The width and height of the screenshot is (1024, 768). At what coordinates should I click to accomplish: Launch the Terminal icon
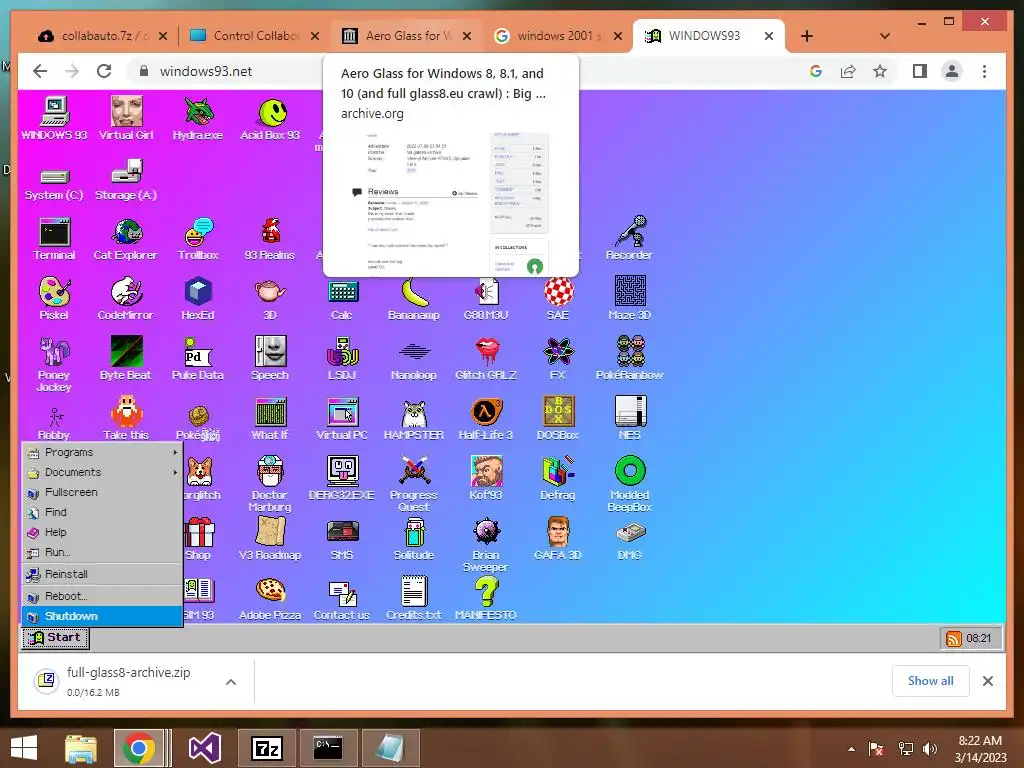(54, 239)
